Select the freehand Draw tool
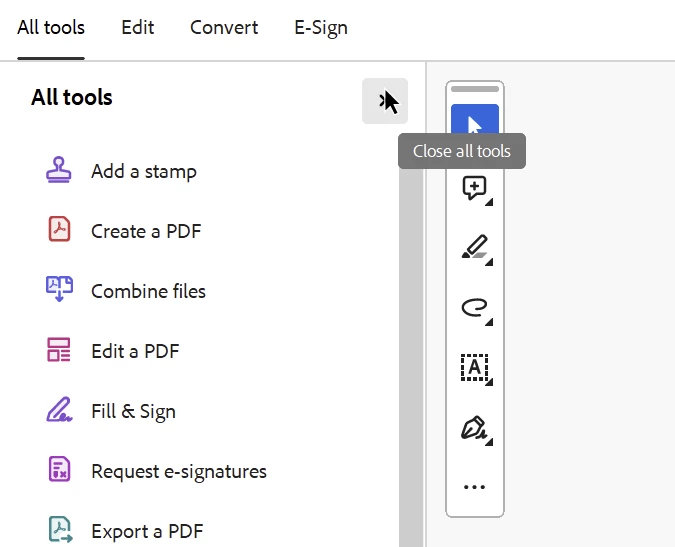This screenshot has height=547, width=675. [x=474, y=307]
